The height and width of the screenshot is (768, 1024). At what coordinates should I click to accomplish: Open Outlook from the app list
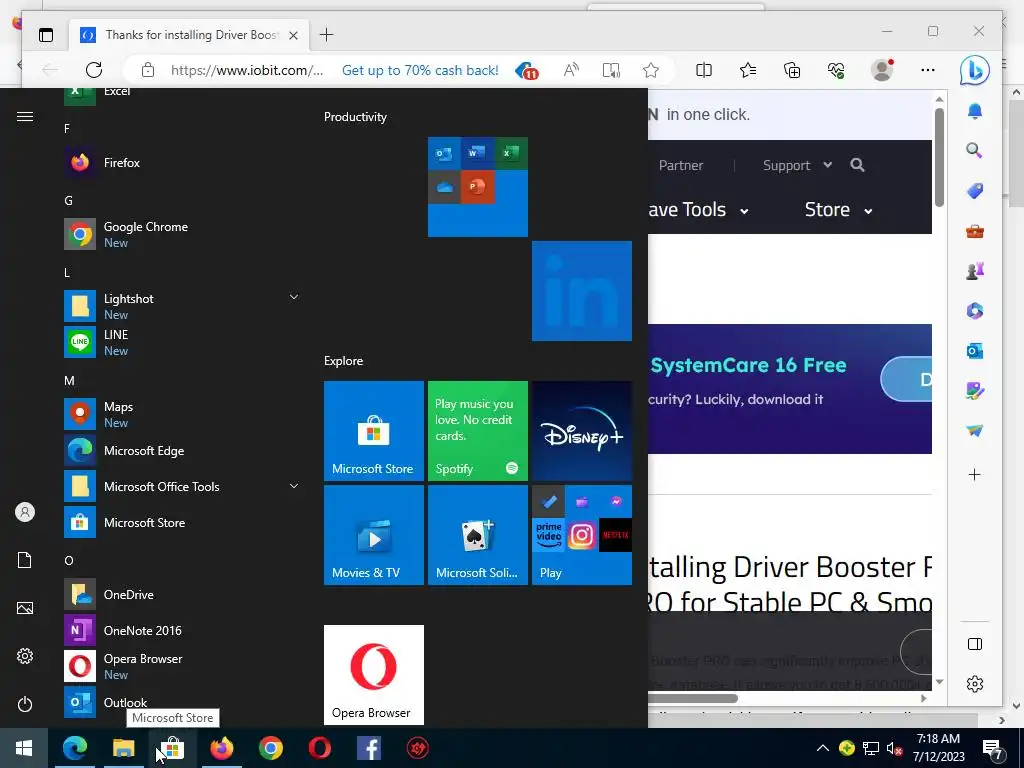[182, 702]
